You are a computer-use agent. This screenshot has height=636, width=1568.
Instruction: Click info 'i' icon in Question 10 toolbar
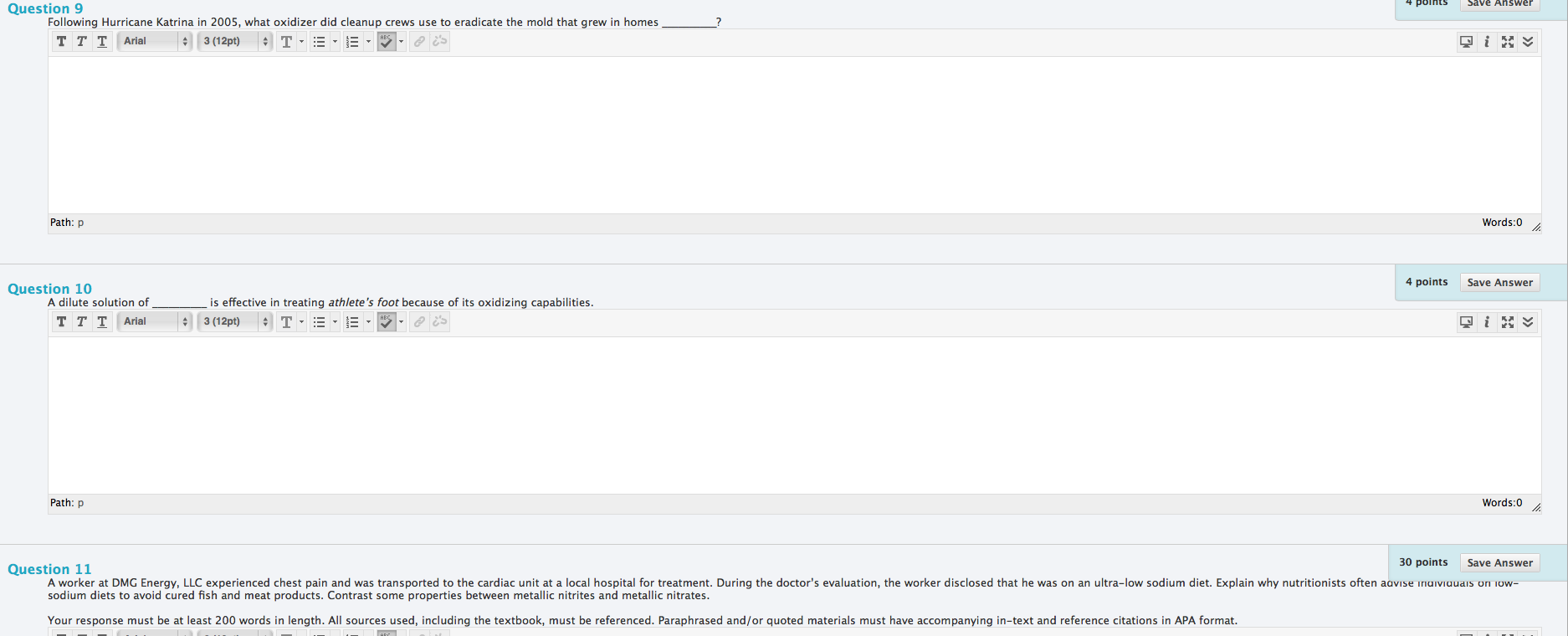1487,322
